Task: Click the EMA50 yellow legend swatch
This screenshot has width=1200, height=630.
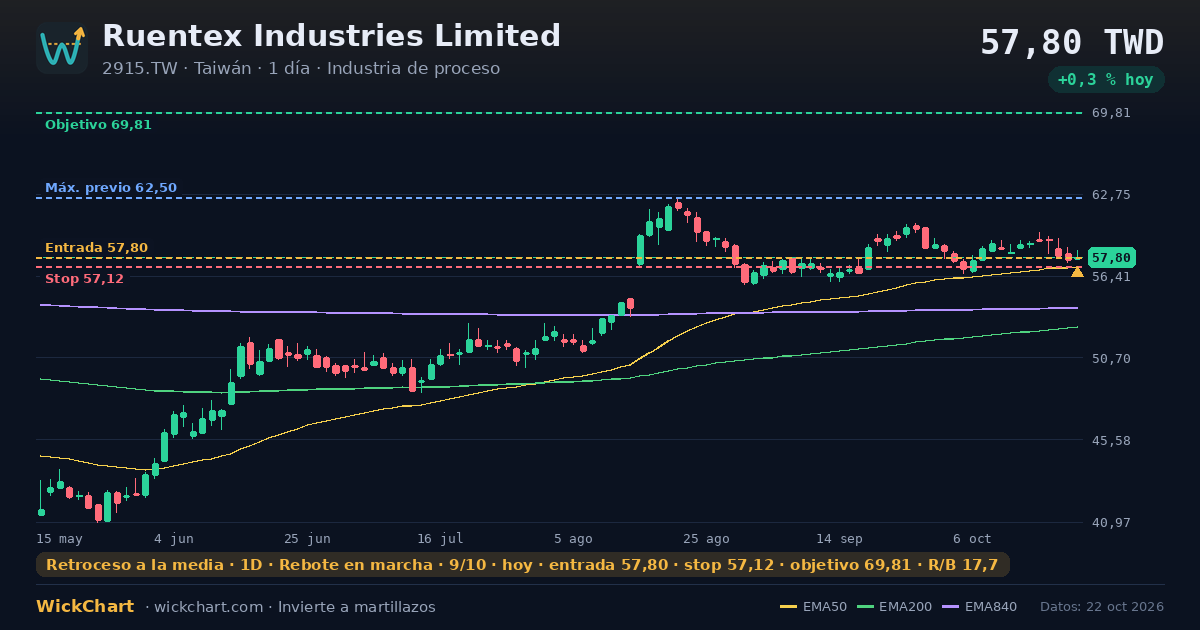Action: [788, 607]
